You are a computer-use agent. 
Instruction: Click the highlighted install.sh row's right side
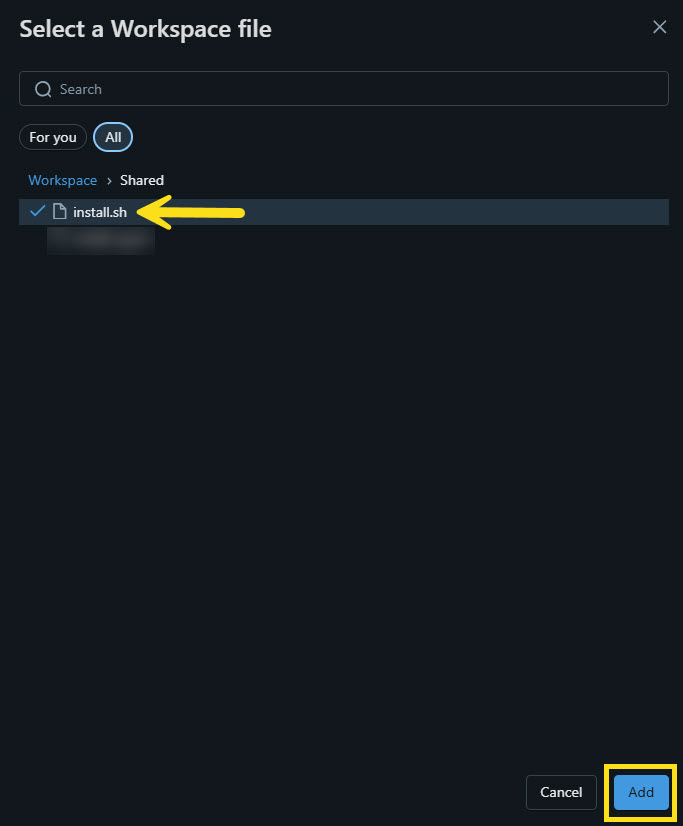tap(500, 211)
